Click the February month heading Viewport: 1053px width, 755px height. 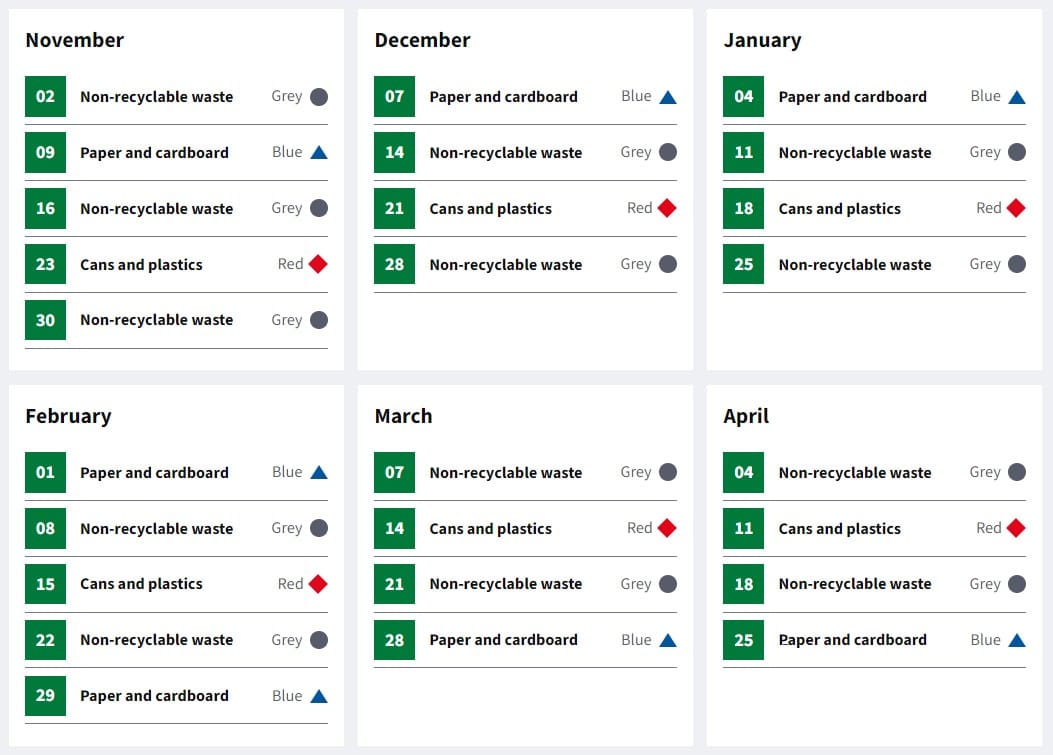tap(68, 416)
